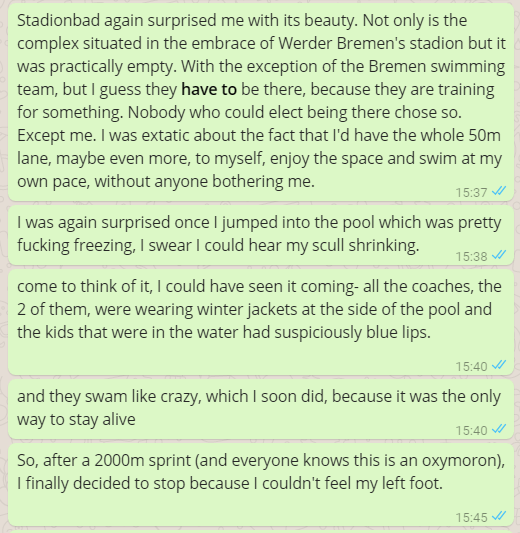Click timestamp 15:40 under 'stay alive' message
This screenshot has width=520, height=533.
tap(471, 430)
